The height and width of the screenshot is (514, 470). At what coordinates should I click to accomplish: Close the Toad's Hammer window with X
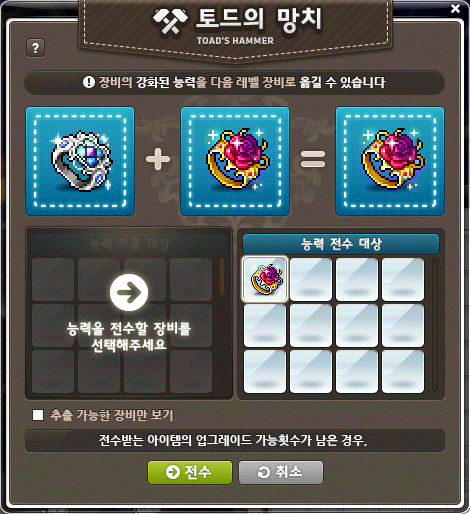click(455, 9)
